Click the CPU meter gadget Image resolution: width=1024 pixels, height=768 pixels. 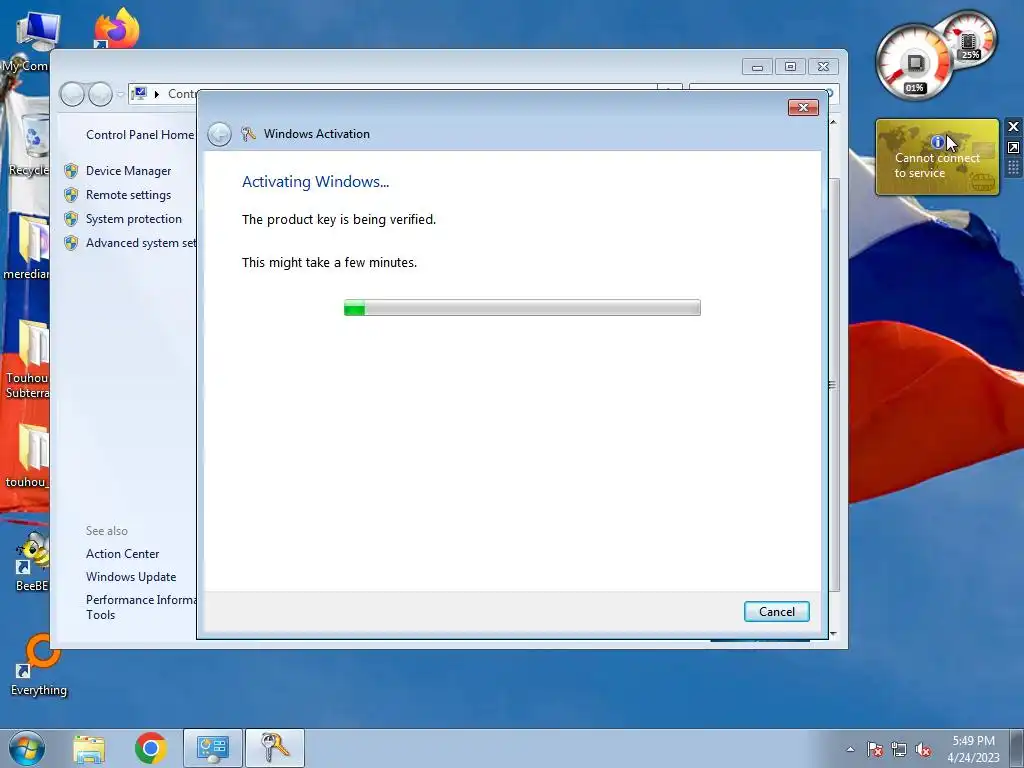(914, 63)
